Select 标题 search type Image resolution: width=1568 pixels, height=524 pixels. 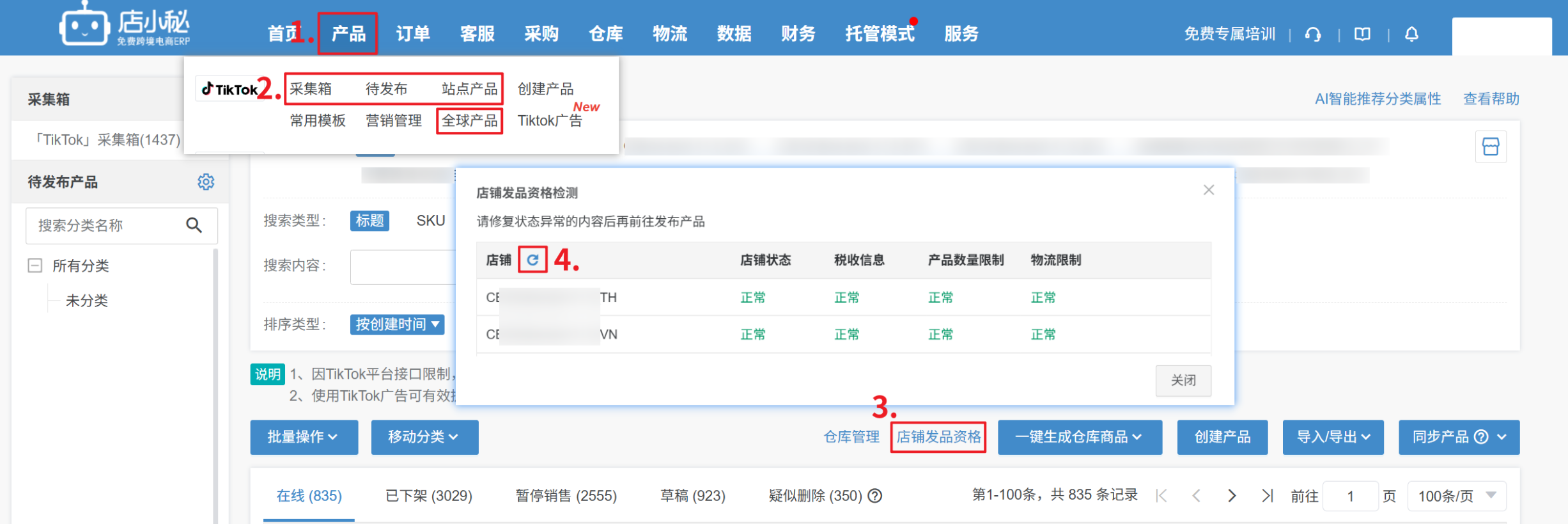369,221
